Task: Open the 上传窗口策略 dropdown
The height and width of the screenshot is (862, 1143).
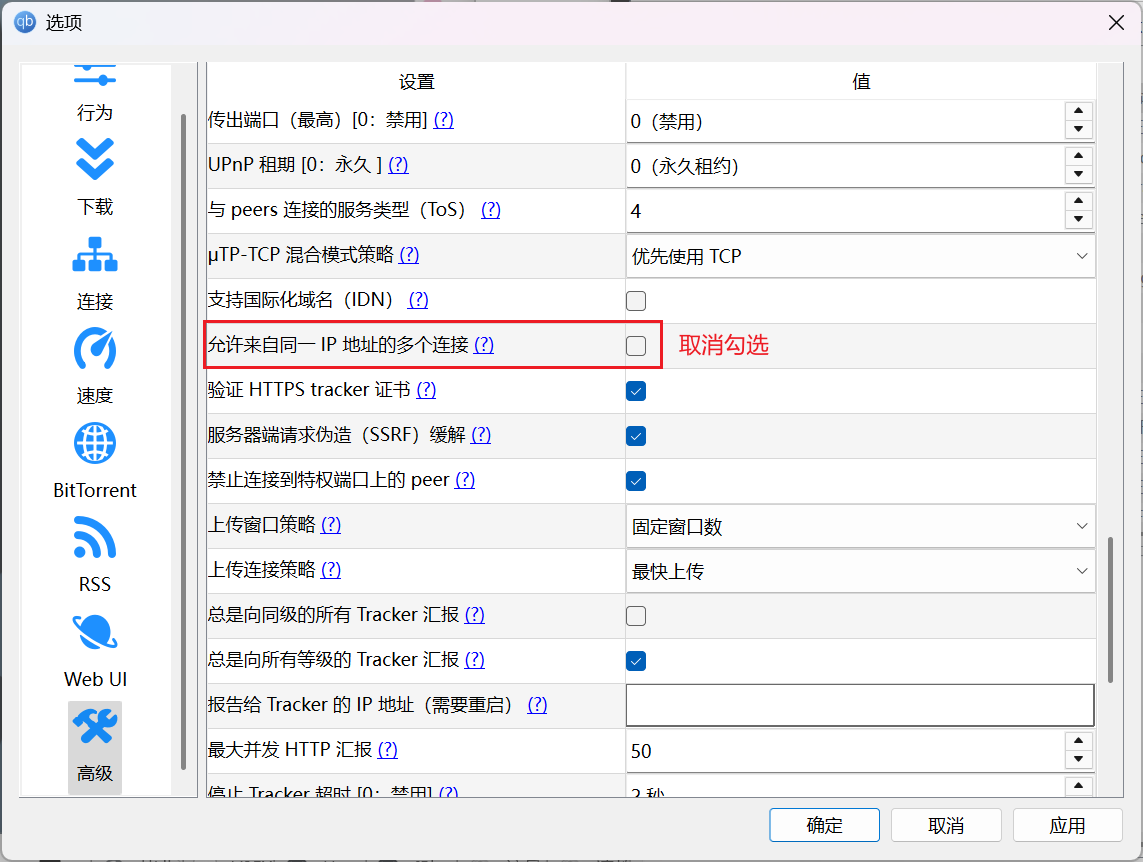Action: [860, 526]
